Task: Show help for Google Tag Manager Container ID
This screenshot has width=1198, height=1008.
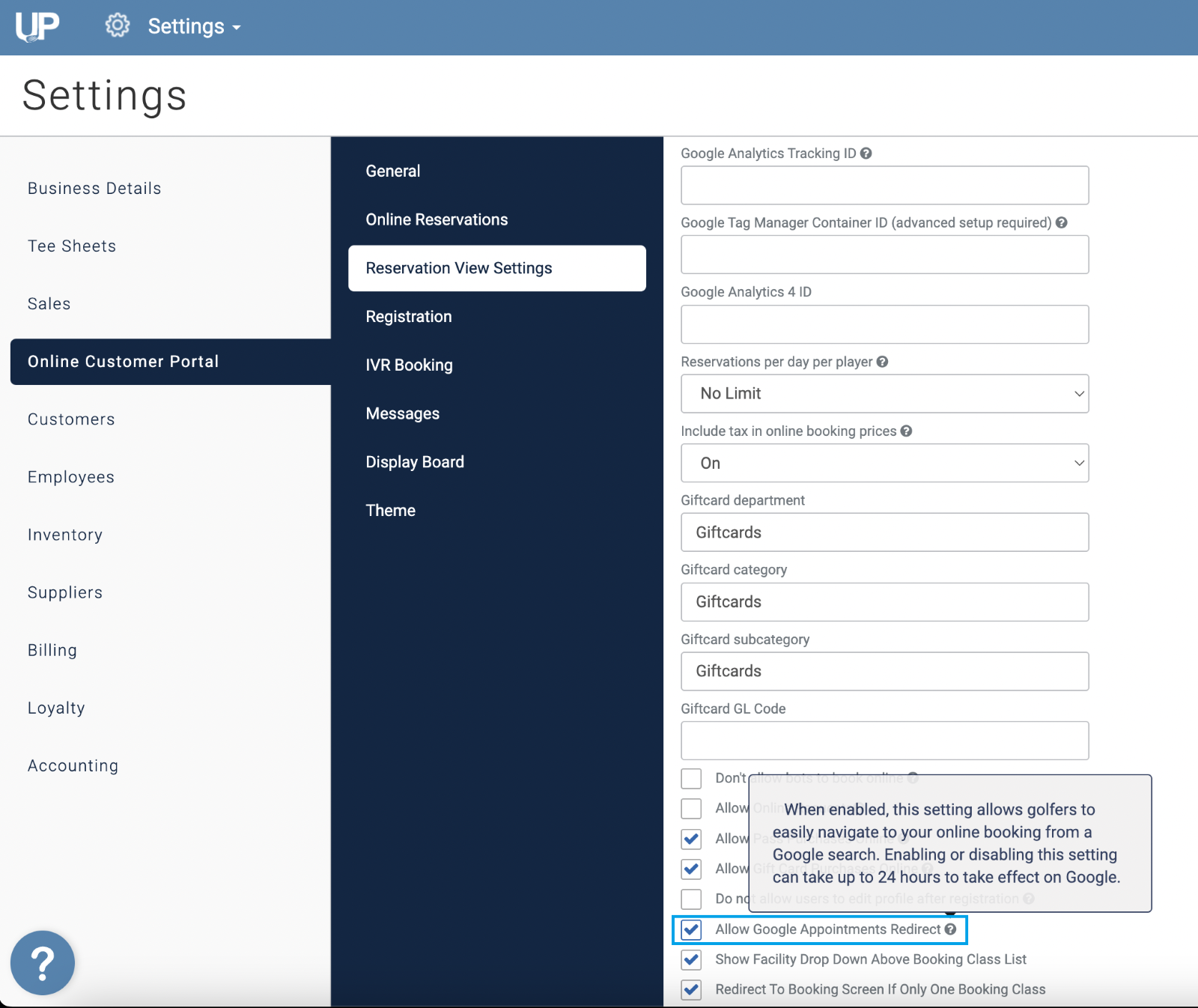Action: point(1062,222)
